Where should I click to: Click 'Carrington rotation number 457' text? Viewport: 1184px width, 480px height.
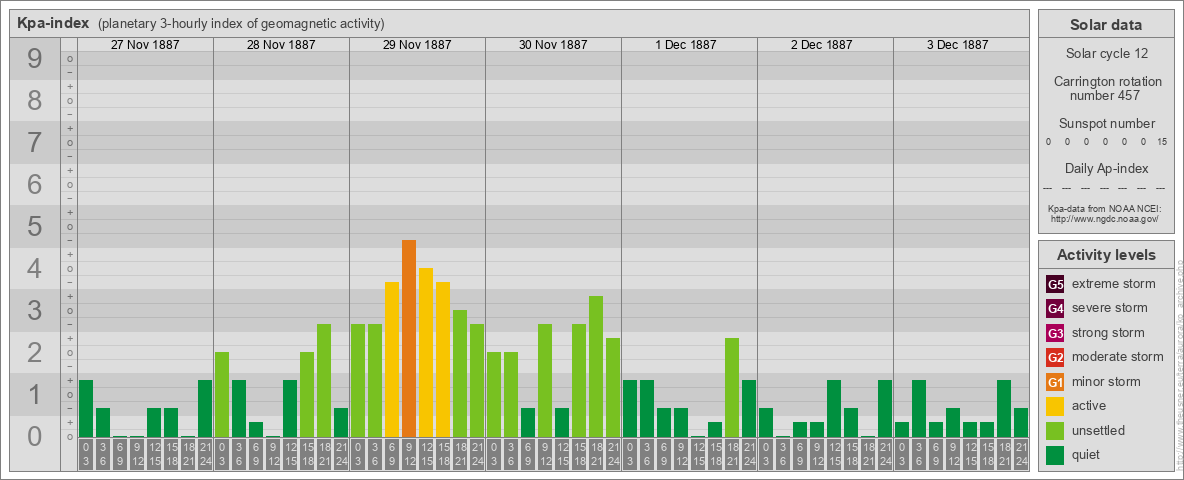[x=1106, y=88]
